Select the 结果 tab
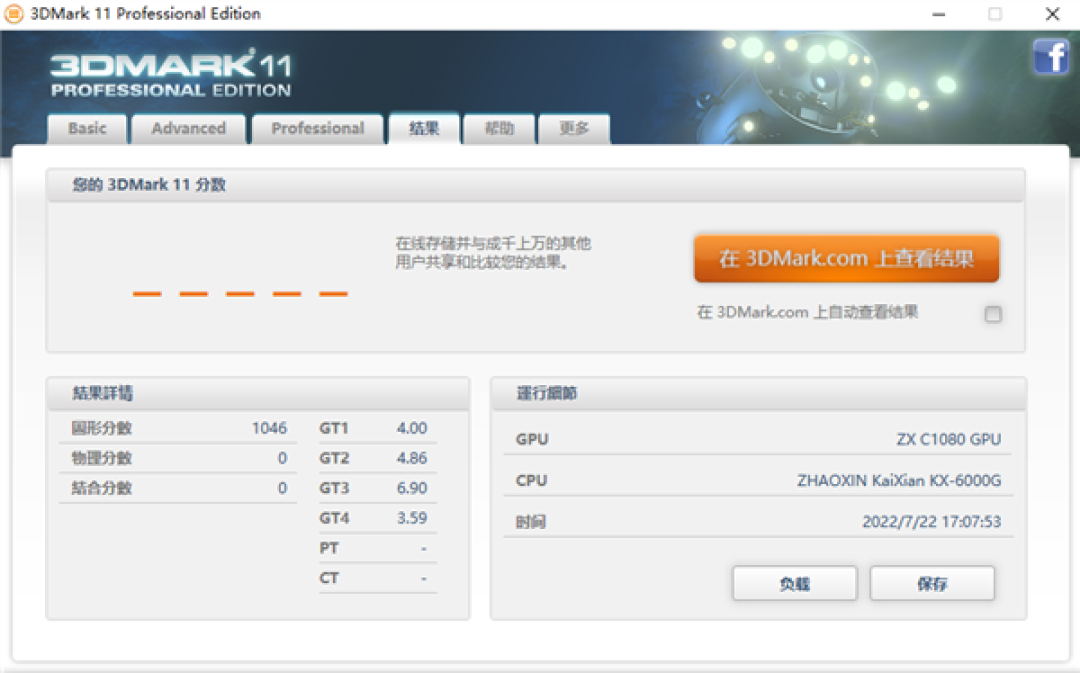Image resolution: width=1080 pixels, height=673 pixels. click(x=423, y=128)
